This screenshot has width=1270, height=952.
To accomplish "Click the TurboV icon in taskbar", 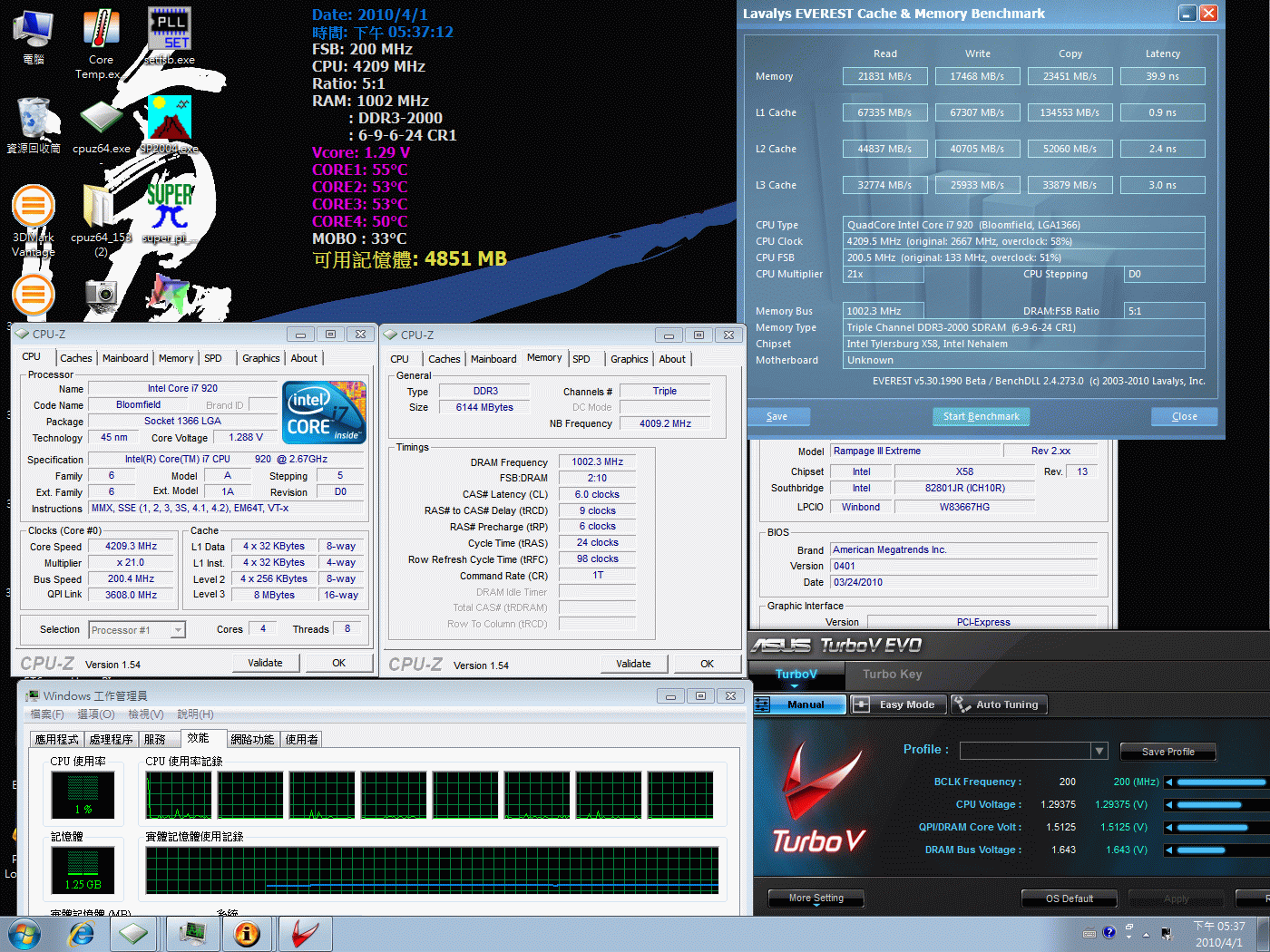I will 305,933.
